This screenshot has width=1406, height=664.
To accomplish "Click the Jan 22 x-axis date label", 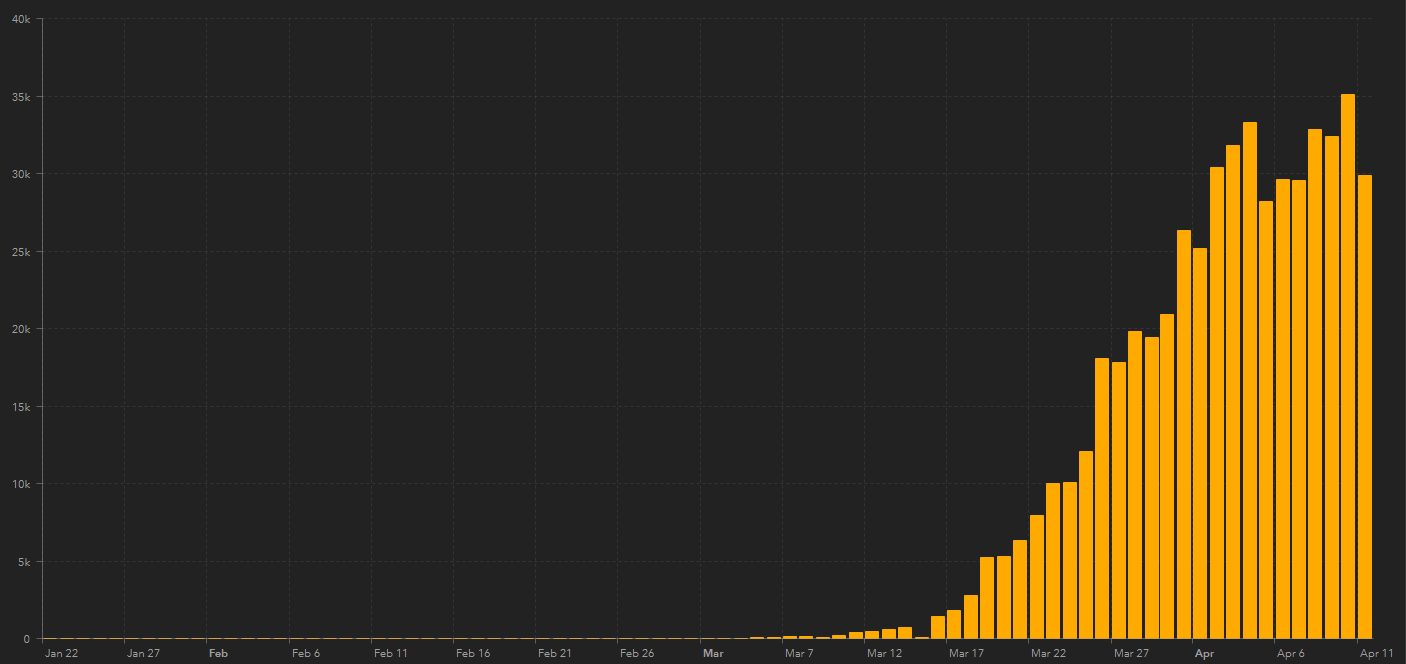I will tap(62, 653).
